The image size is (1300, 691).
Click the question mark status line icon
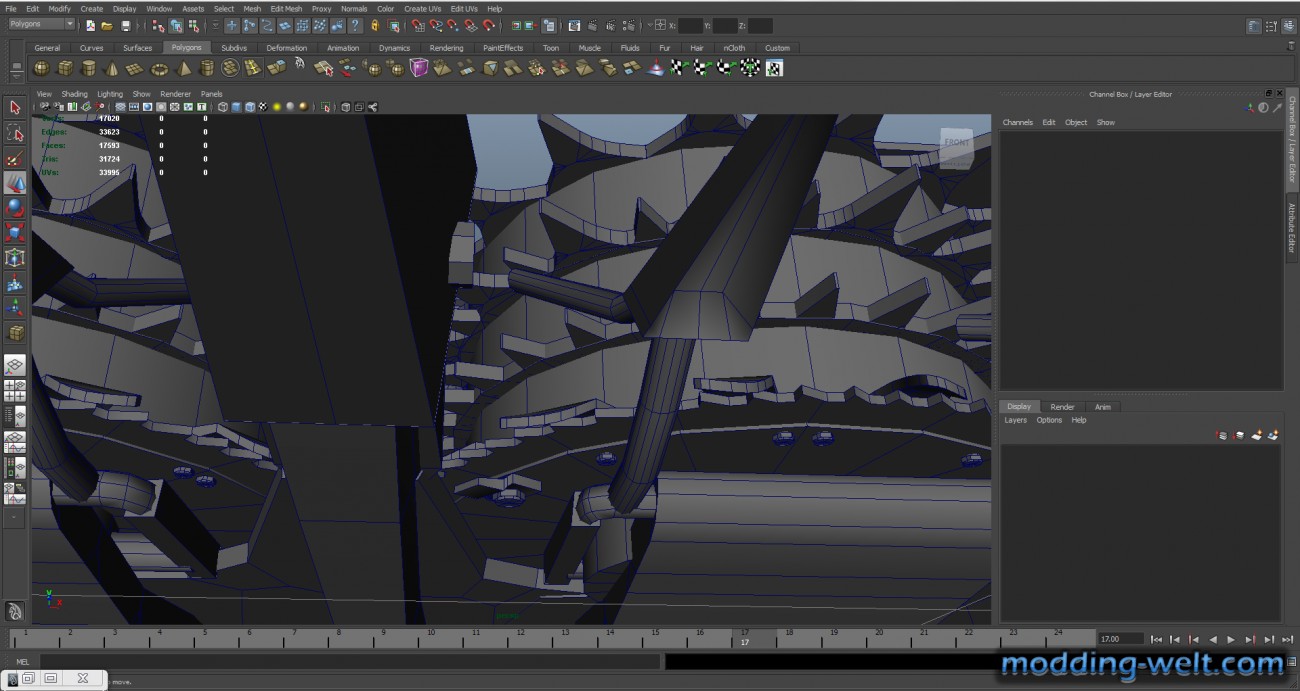click(x=355, y=25)
